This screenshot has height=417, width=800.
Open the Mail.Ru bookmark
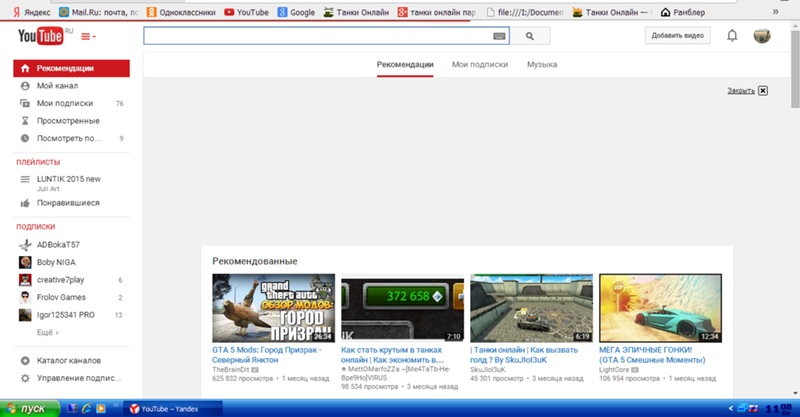[x=98, y=12]
